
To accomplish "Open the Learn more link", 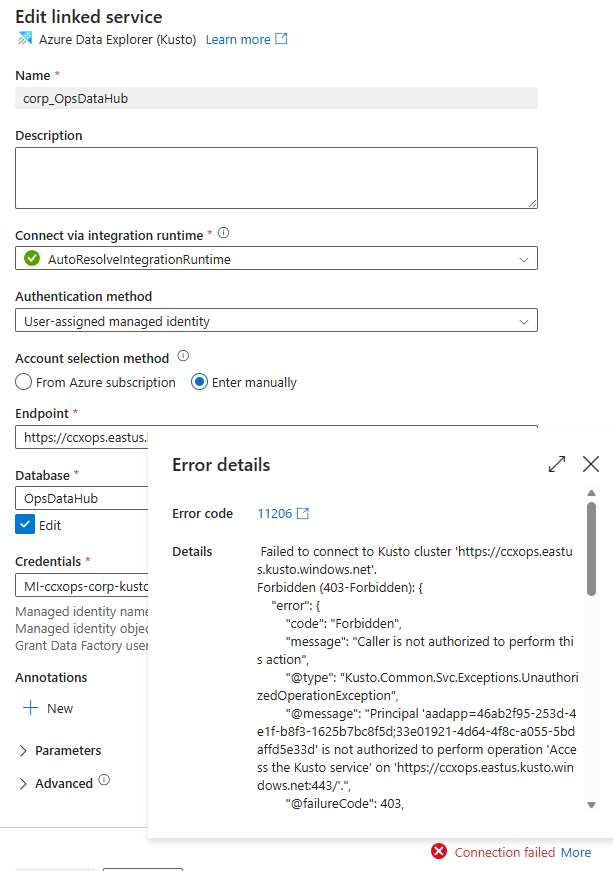I will point(238,39).
